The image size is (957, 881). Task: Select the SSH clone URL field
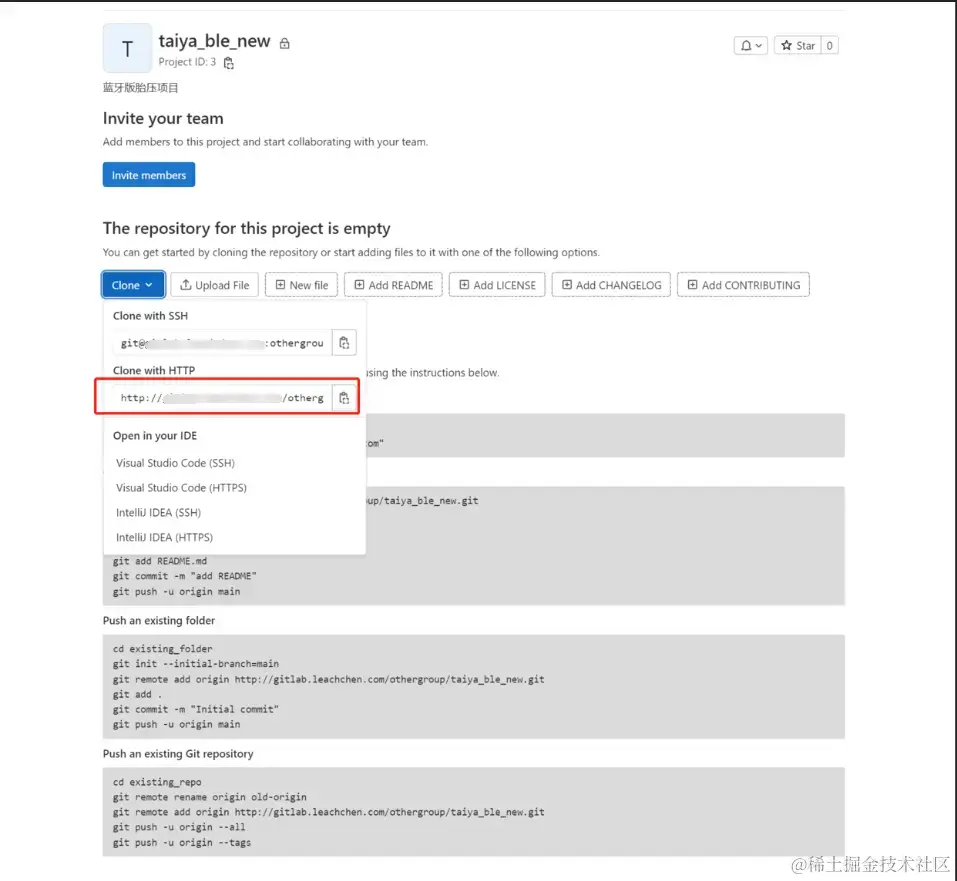click(222, 343)
